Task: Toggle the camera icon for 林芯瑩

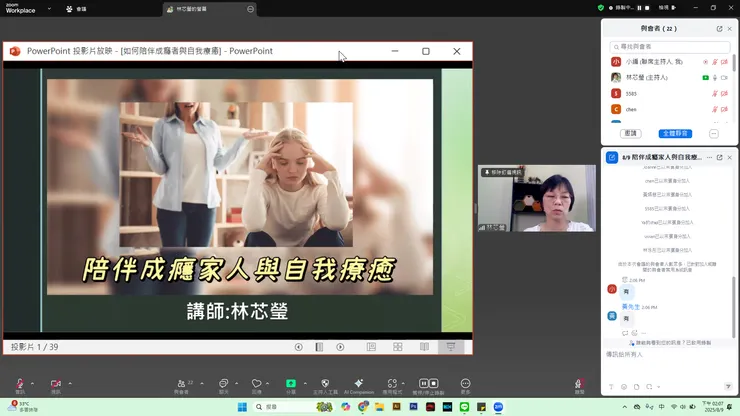Action: [724, 78]
